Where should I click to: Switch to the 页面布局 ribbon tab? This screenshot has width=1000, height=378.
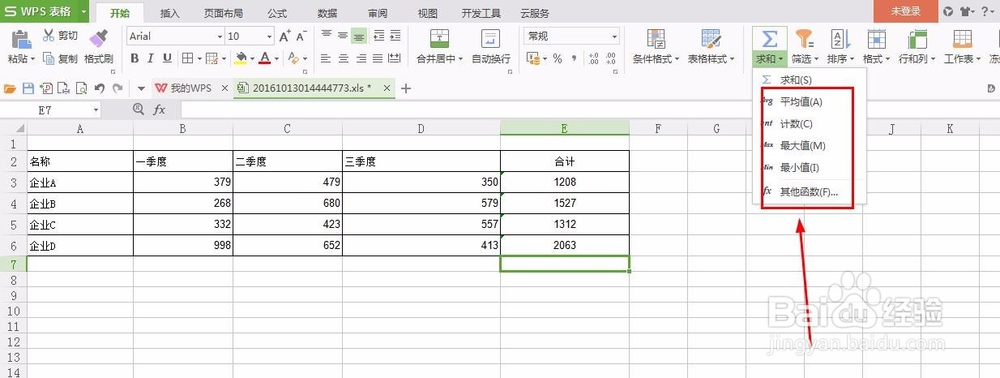pos(223,13)
